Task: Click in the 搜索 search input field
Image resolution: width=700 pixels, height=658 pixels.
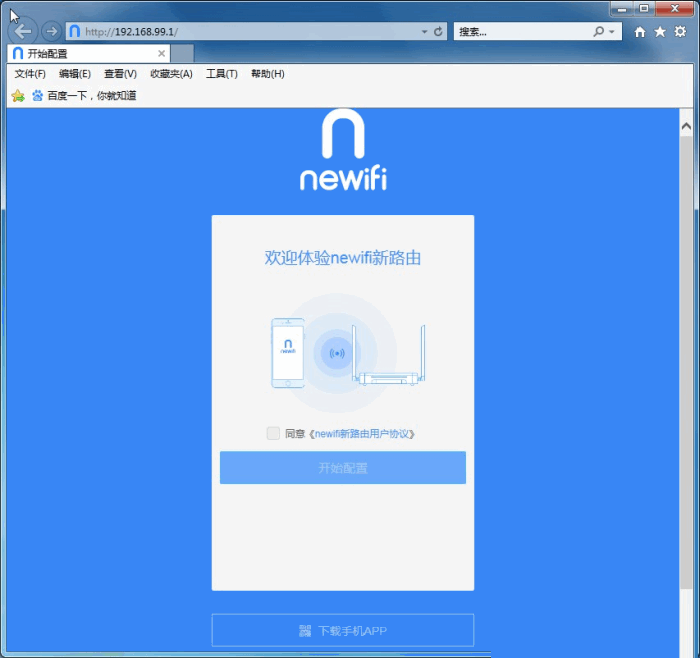Action: 520,32
